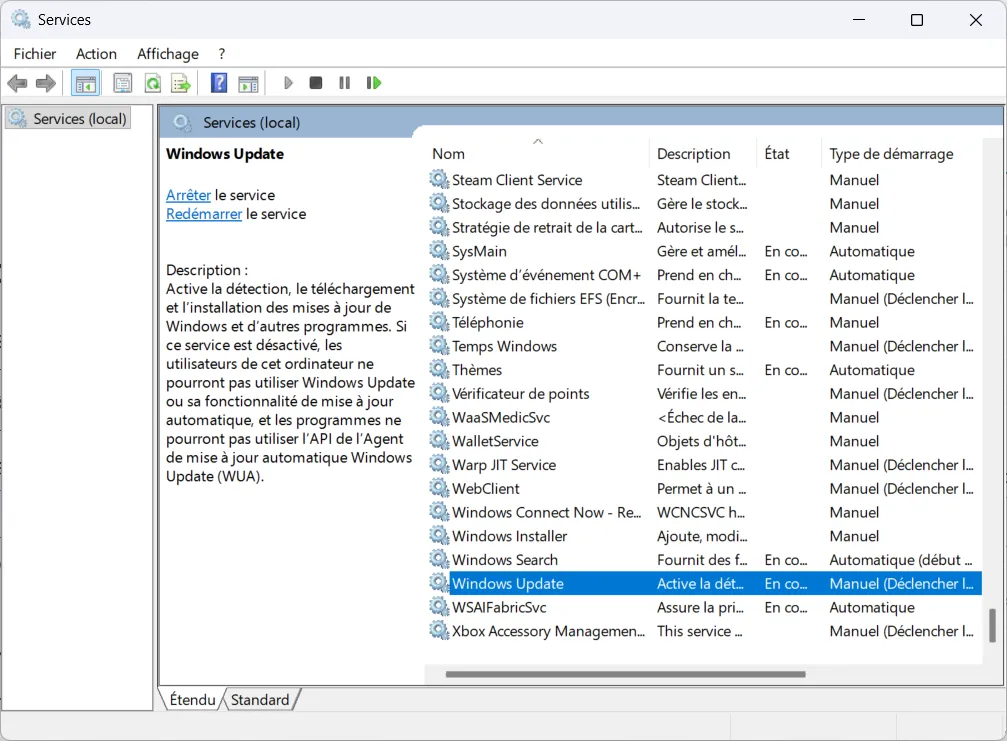Click the Redémarrer le service link
The image size is (1007, 741).
[204, 213]
